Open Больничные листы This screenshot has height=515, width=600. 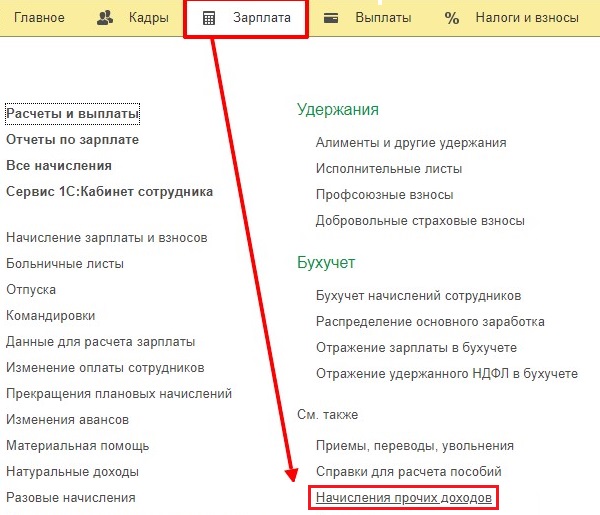[65, 264]
